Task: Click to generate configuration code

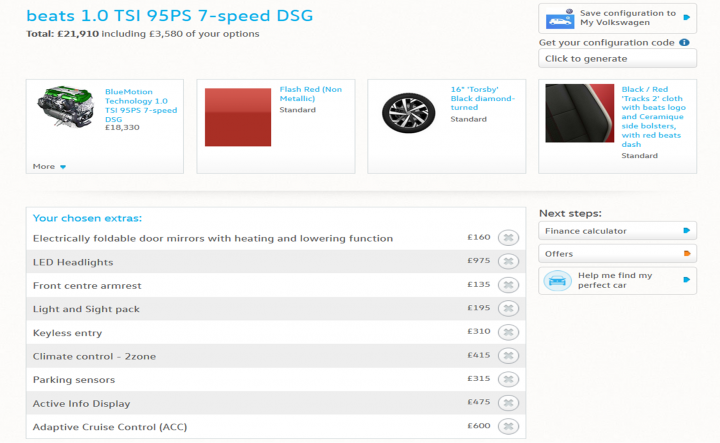Action: (x=617, y=59)
